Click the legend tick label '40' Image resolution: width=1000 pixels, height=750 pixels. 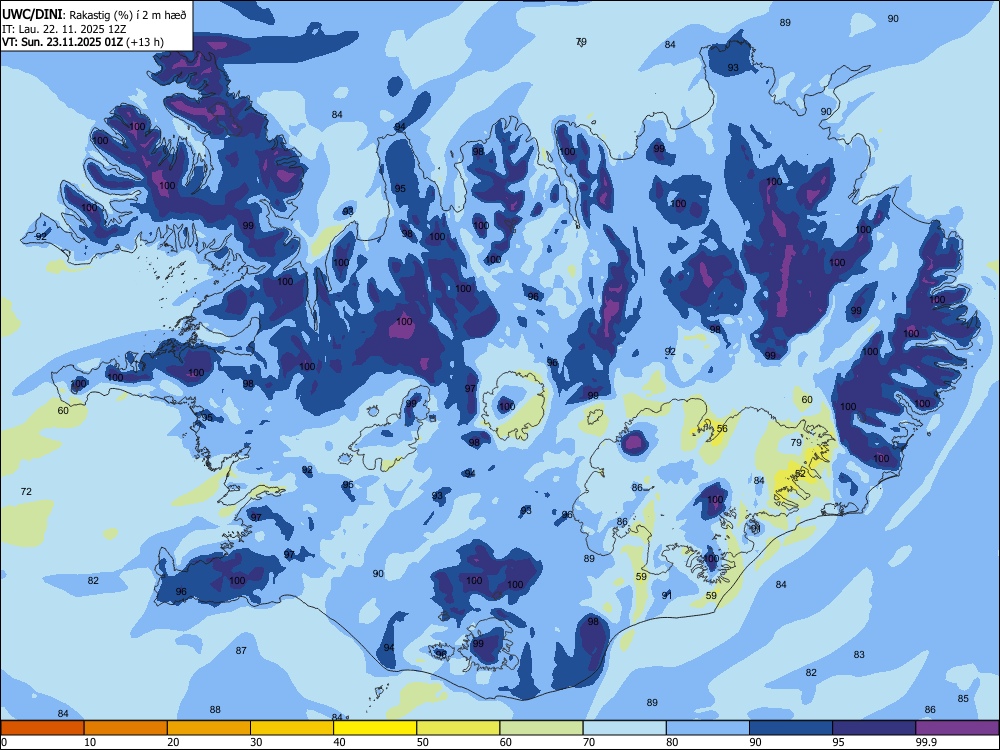click(340, 742)
